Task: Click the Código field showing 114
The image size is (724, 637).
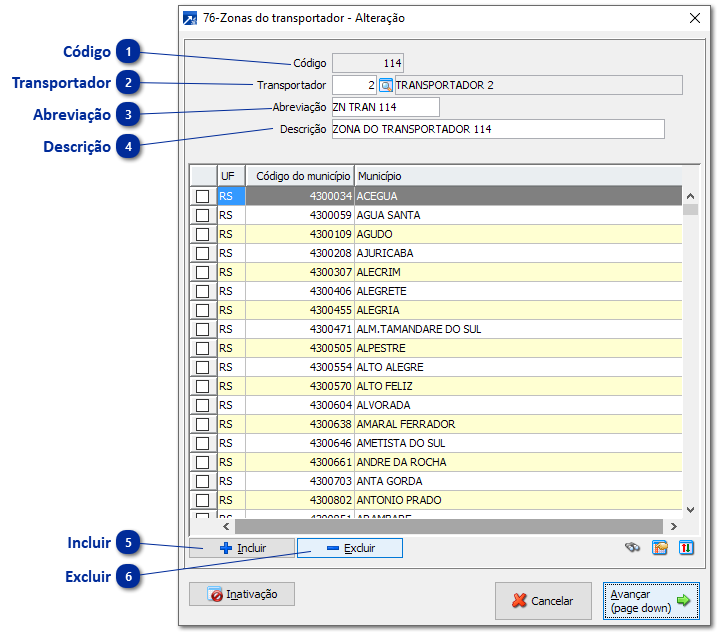Action: tap(368, 63)
